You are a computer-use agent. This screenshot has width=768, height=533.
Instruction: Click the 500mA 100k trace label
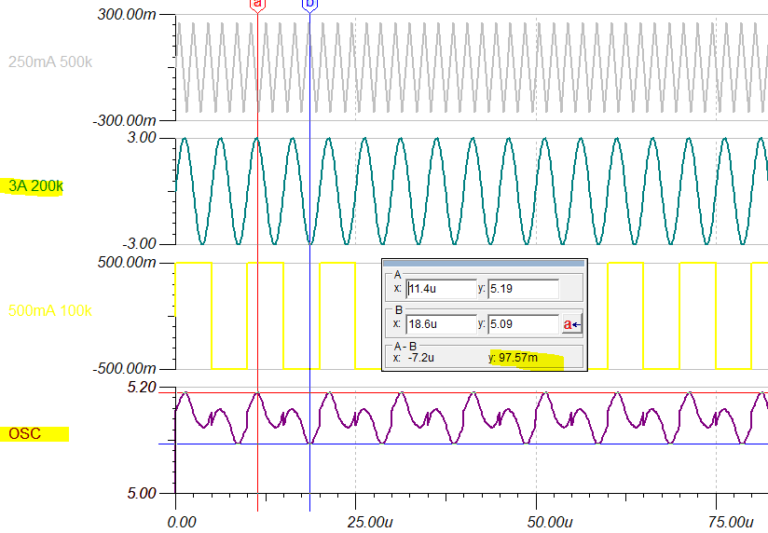coord(50,311)
